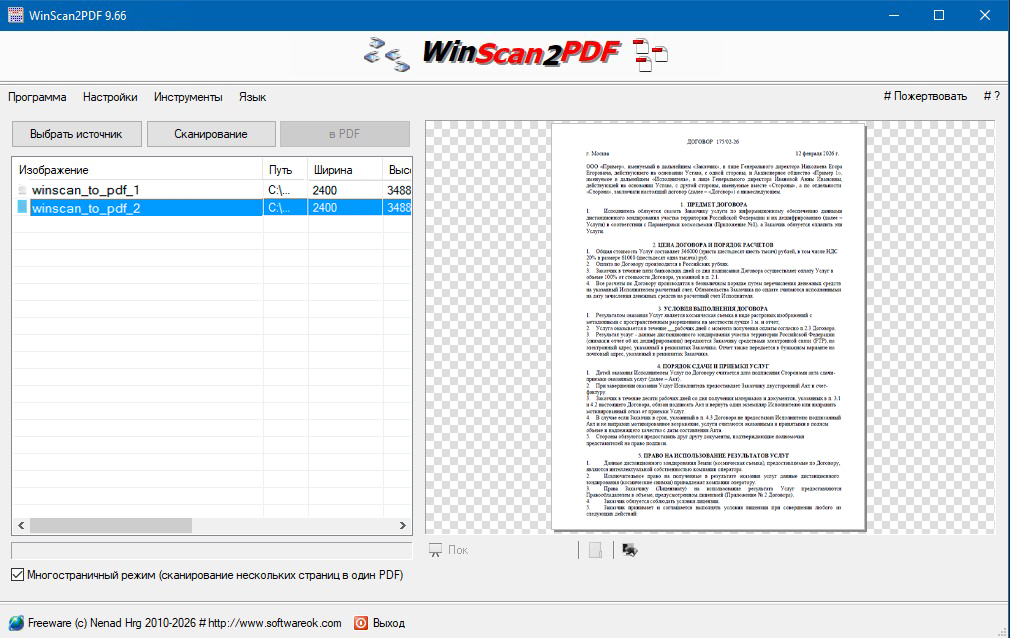Click the red exit icon beside Выход

point(361,623)
